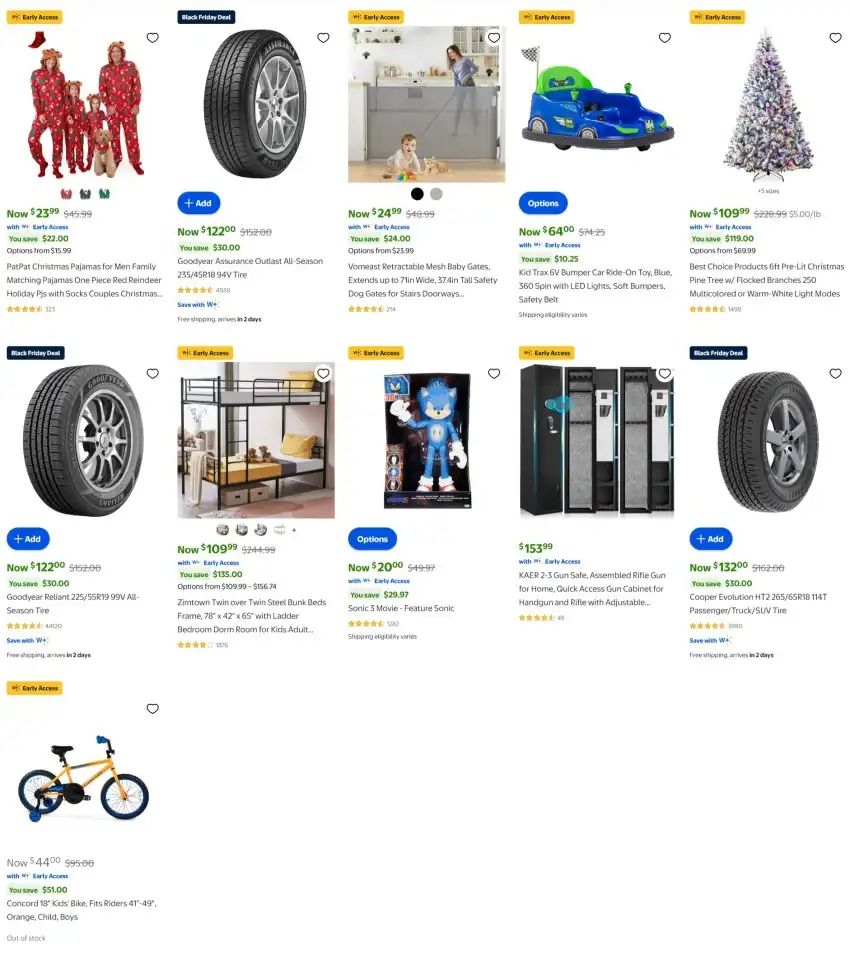Choose the gray color swatch for baby gate
The height and width of the screenshot is (954, 850).
436,194
